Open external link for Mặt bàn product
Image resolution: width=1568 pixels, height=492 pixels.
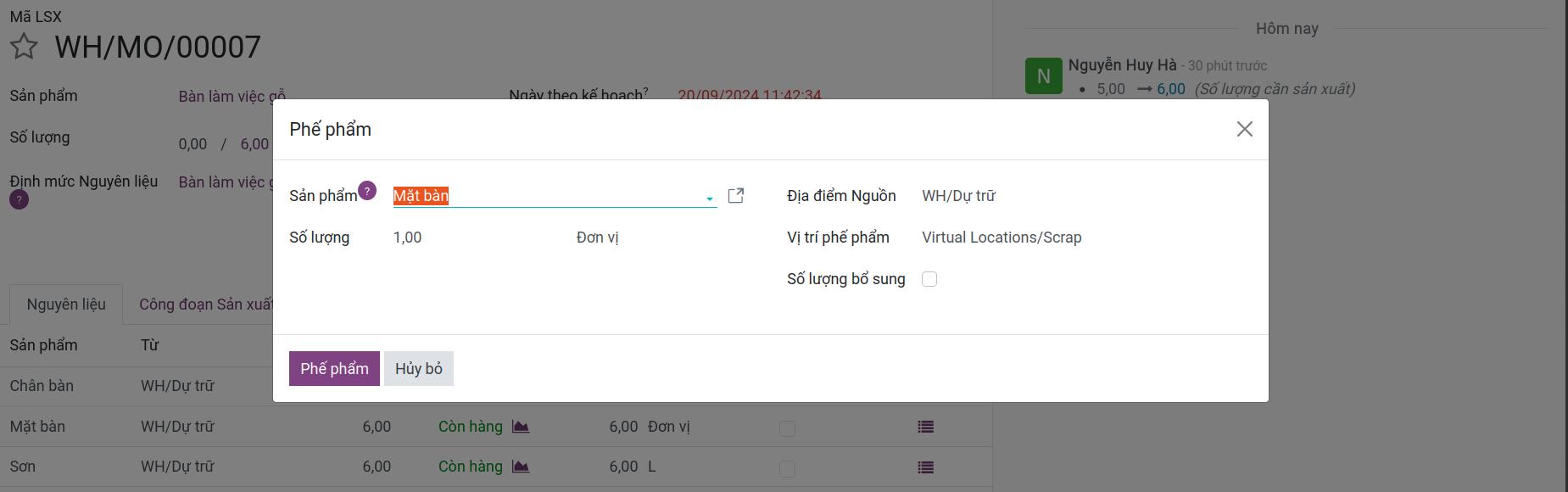(736, 196)
